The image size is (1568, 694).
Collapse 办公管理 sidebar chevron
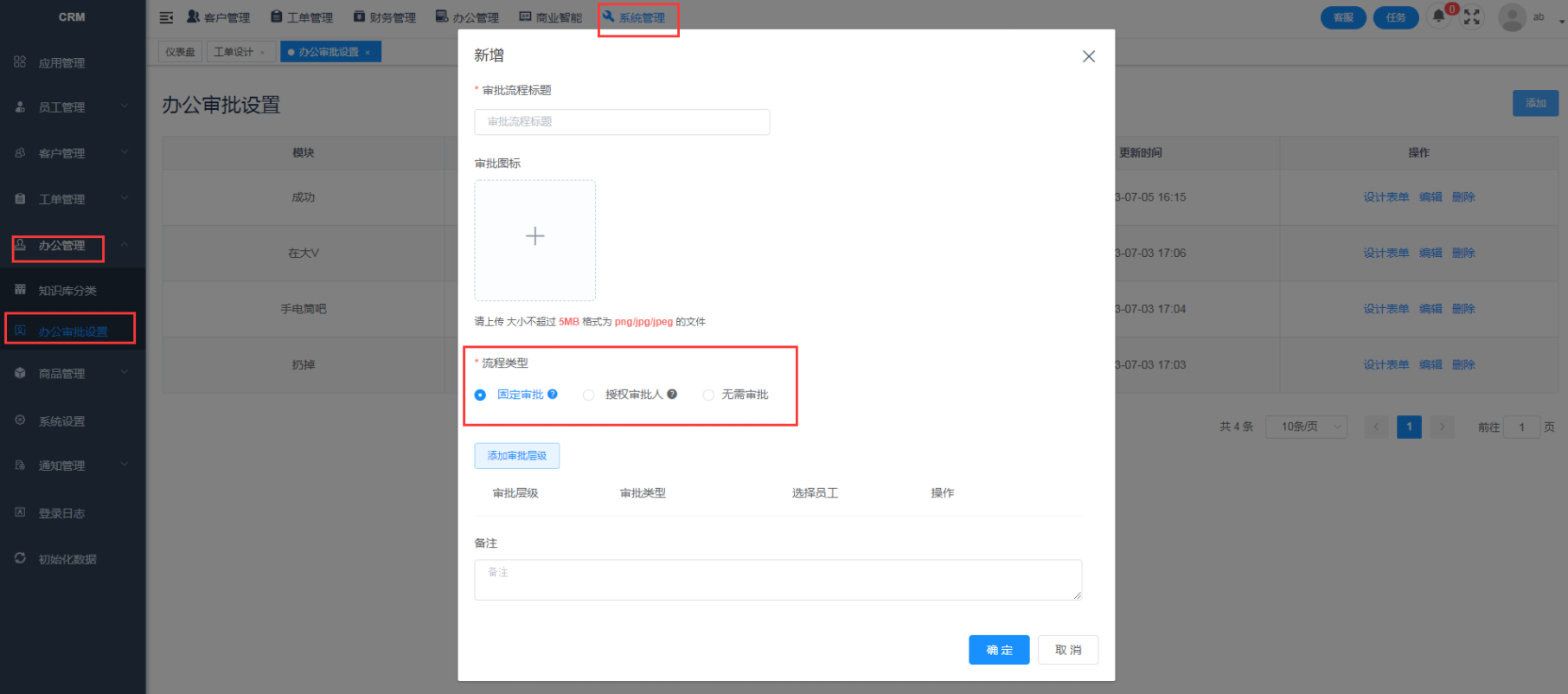click(125, 245)
